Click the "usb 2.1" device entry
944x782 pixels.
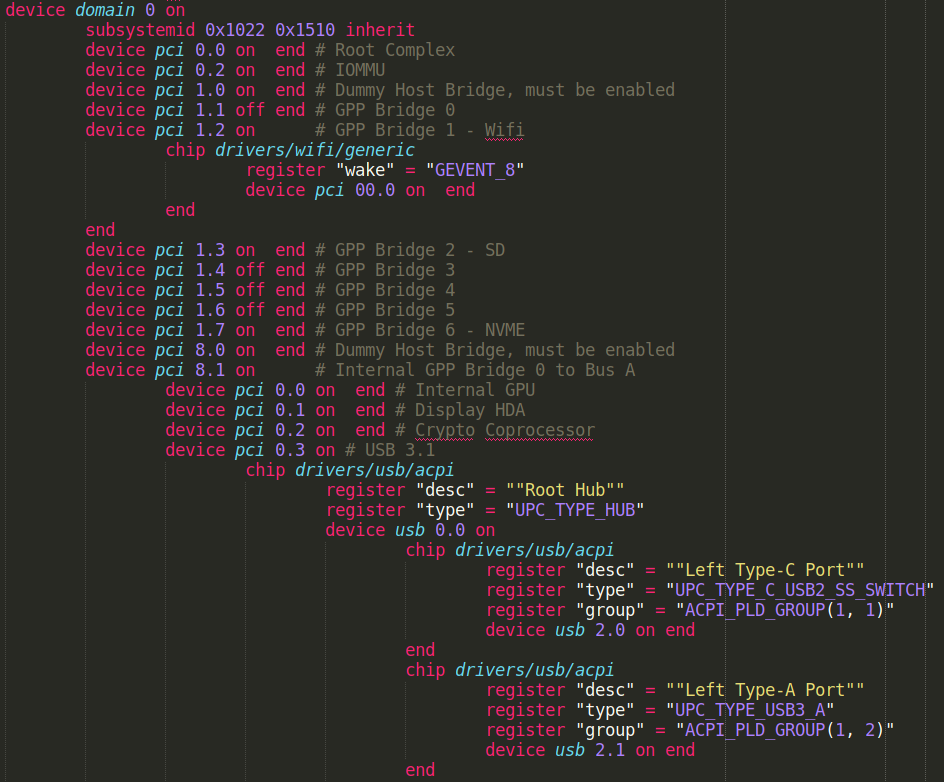[x=591, y=750]
